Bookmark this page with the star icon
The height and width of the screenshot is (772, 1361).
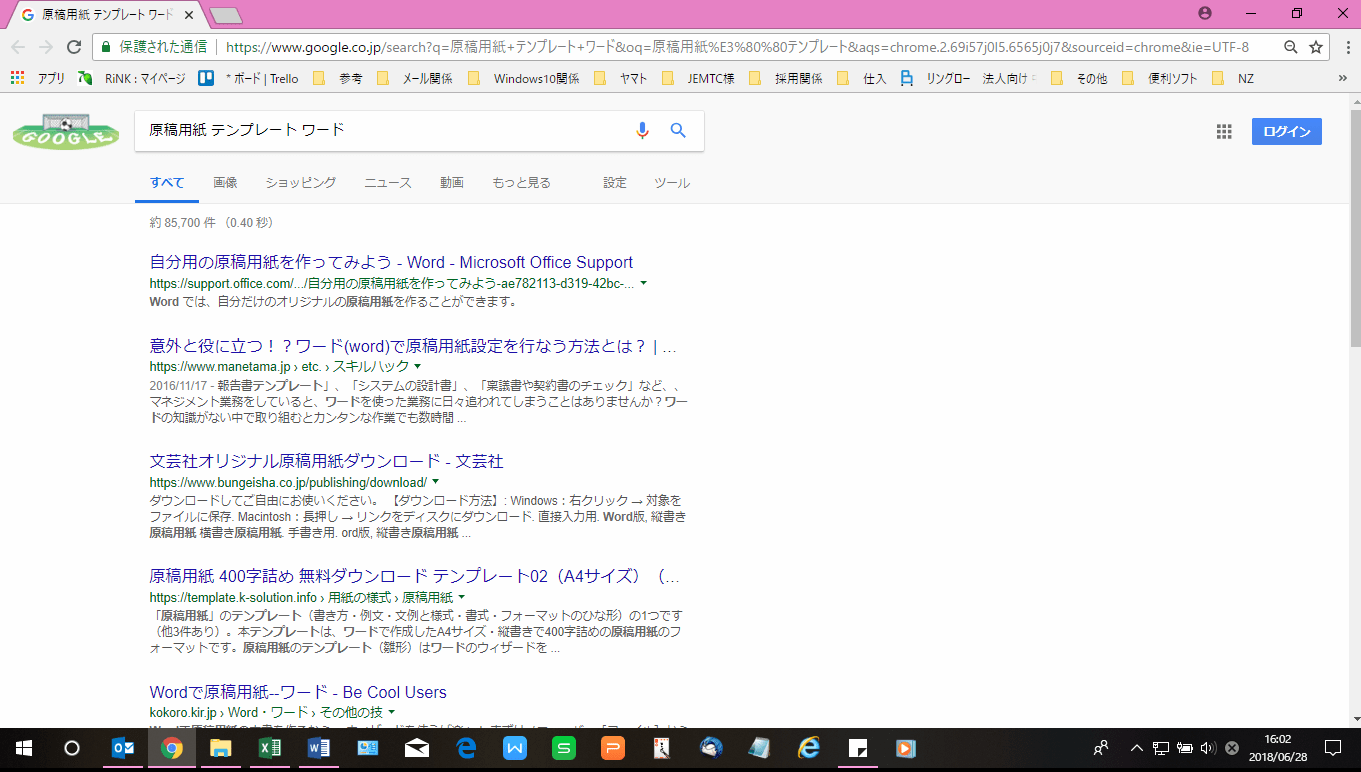tap(1316, 47)
